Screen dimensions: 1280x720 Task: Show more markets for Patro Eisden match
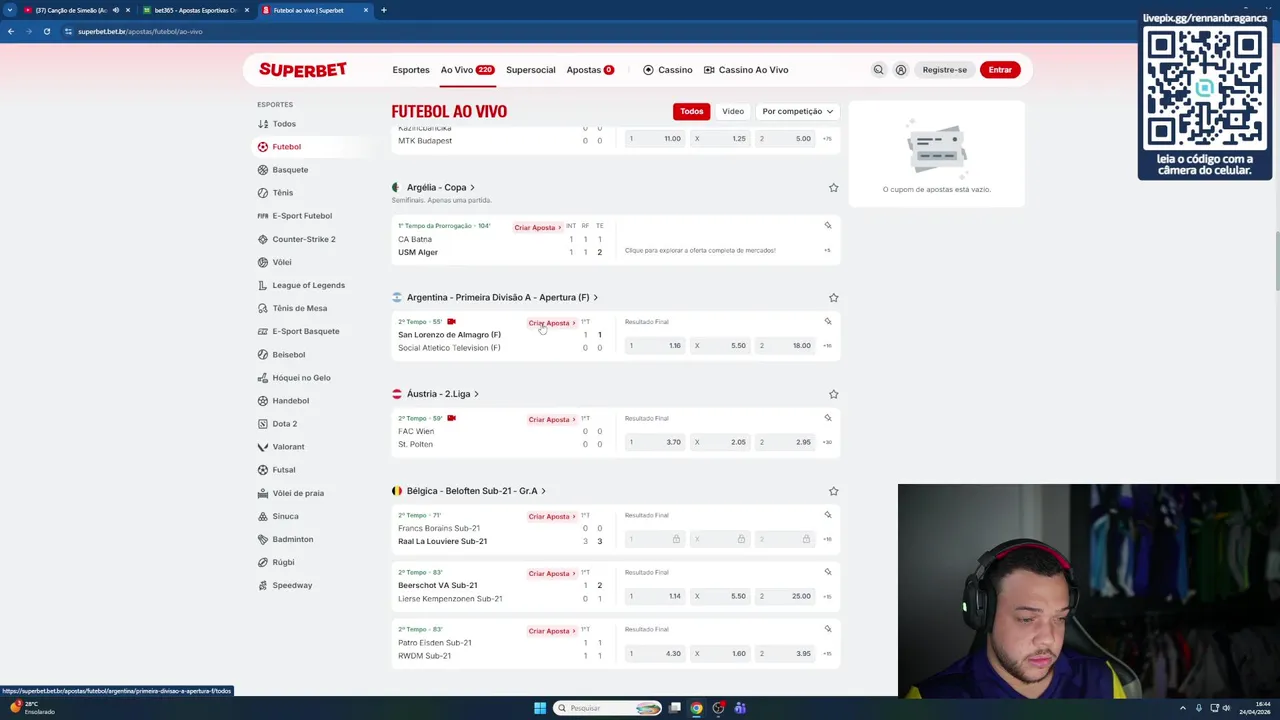point(827,654)
